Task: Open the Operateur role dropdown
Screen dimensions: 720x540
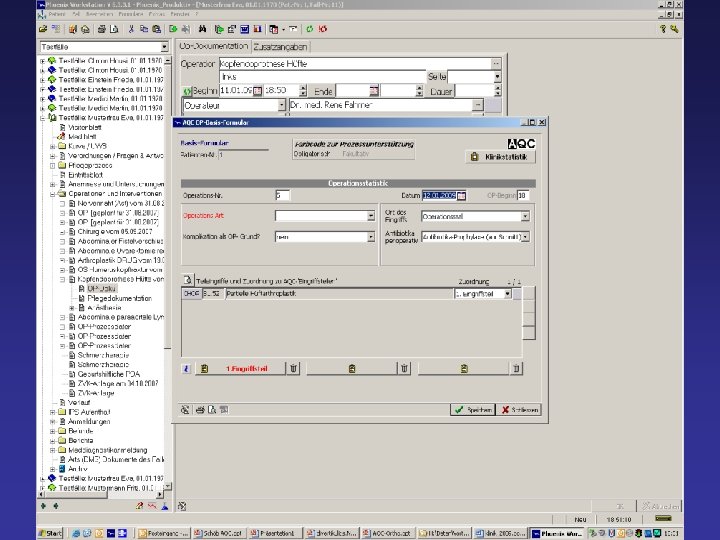Action: 281,105
